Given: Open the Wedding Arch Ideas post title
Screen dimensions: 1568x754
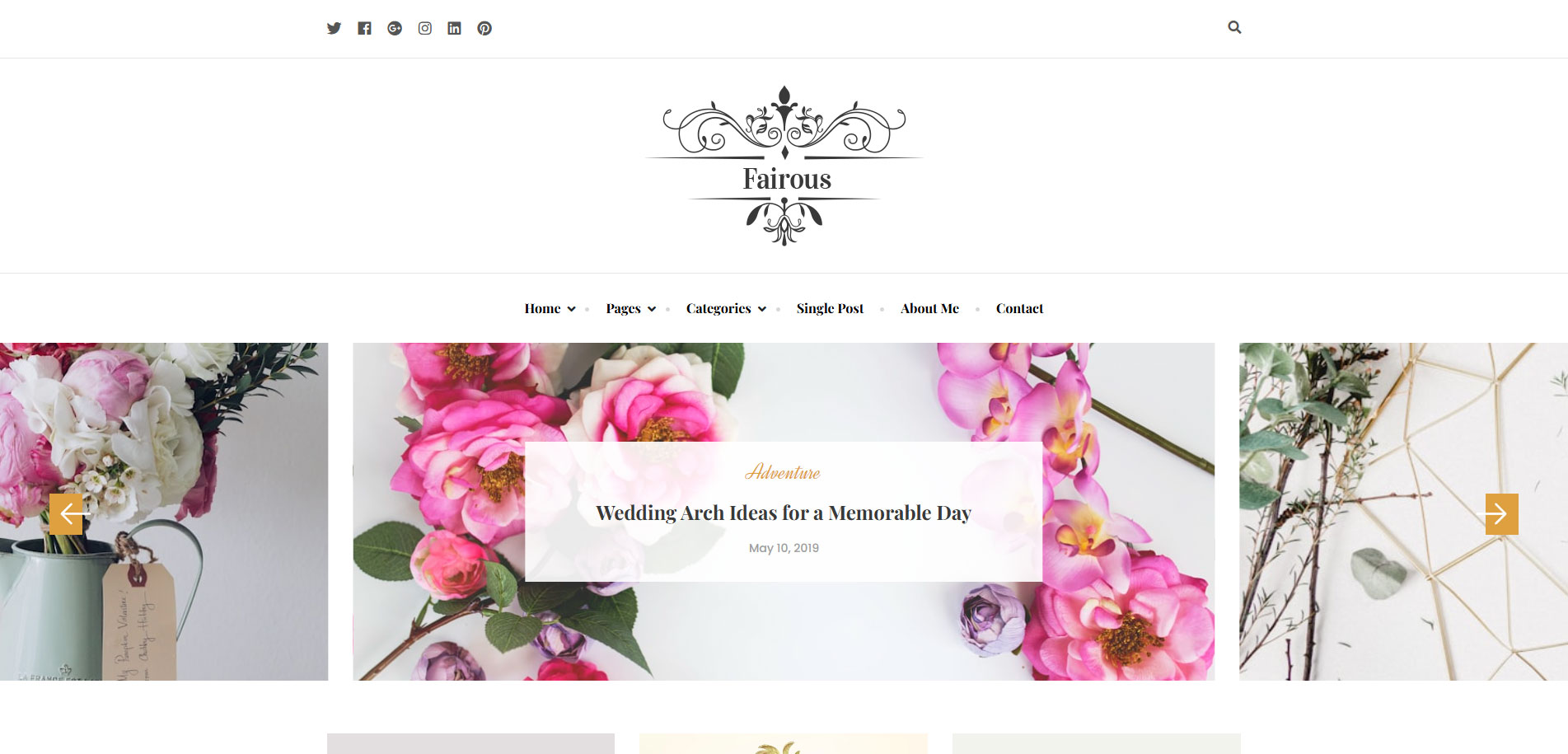Looking at the screenshot, I should click(784, 513).
